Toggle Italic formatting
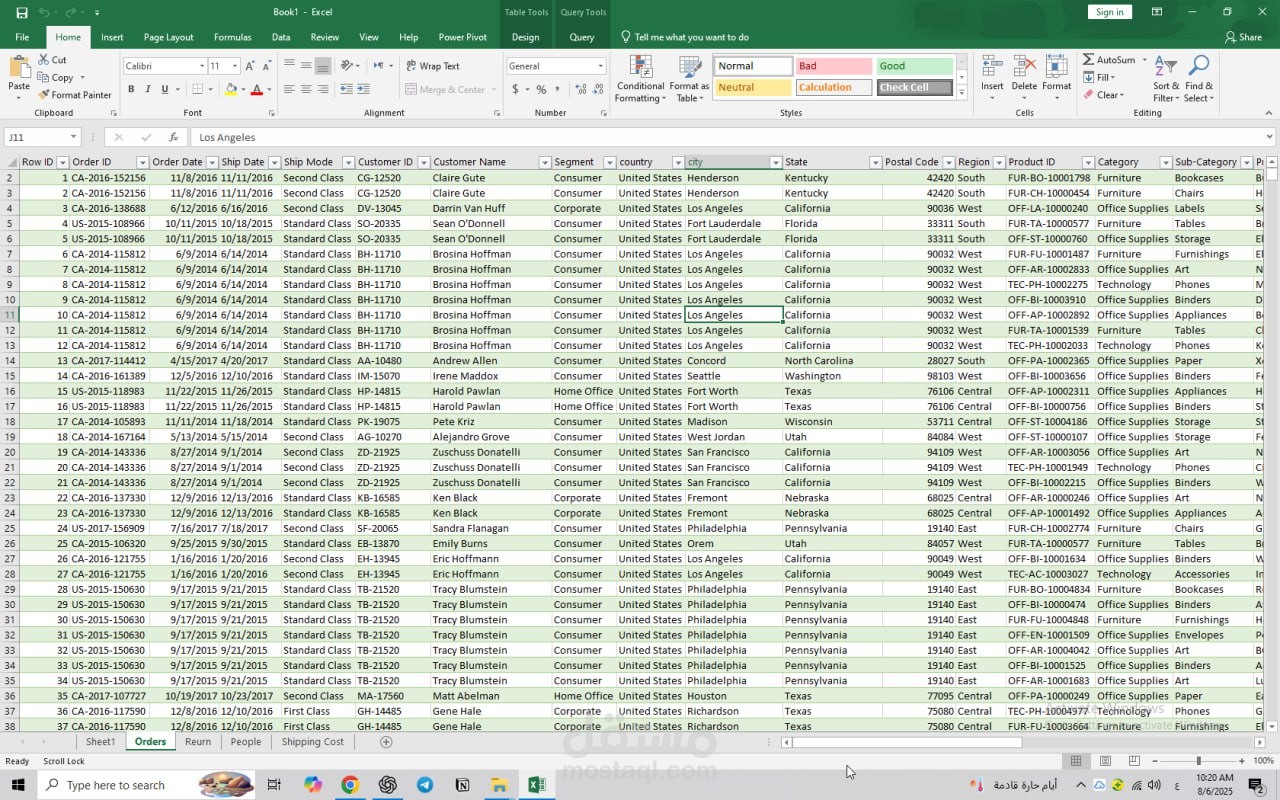Viewport: 1280px width, 800px height. 148,89
